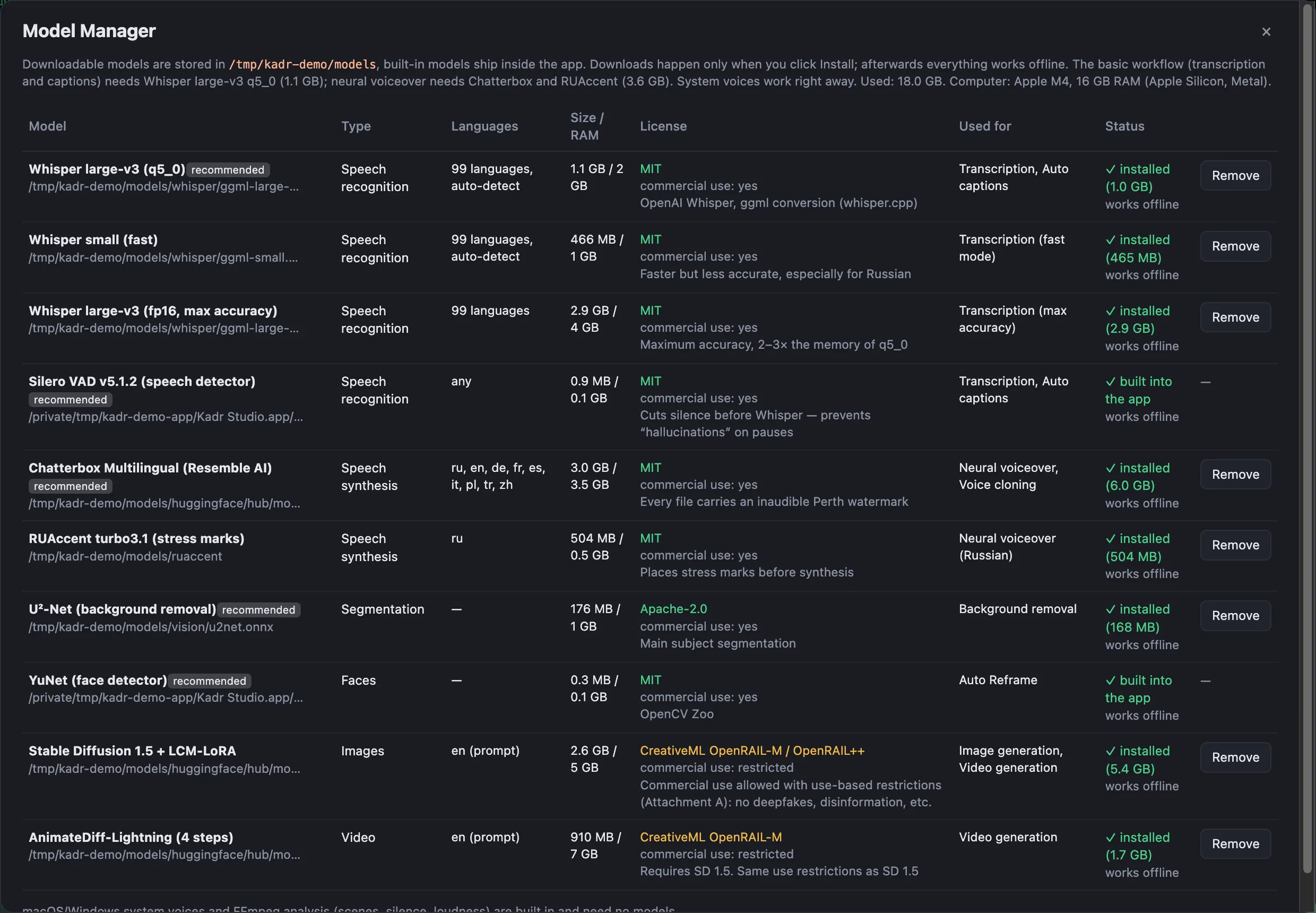Click Silero VAD v5.1.2 (speech detector) name
Viewport: 1316px width, 913px height.
pyautogui.click(x=142, y=382)
